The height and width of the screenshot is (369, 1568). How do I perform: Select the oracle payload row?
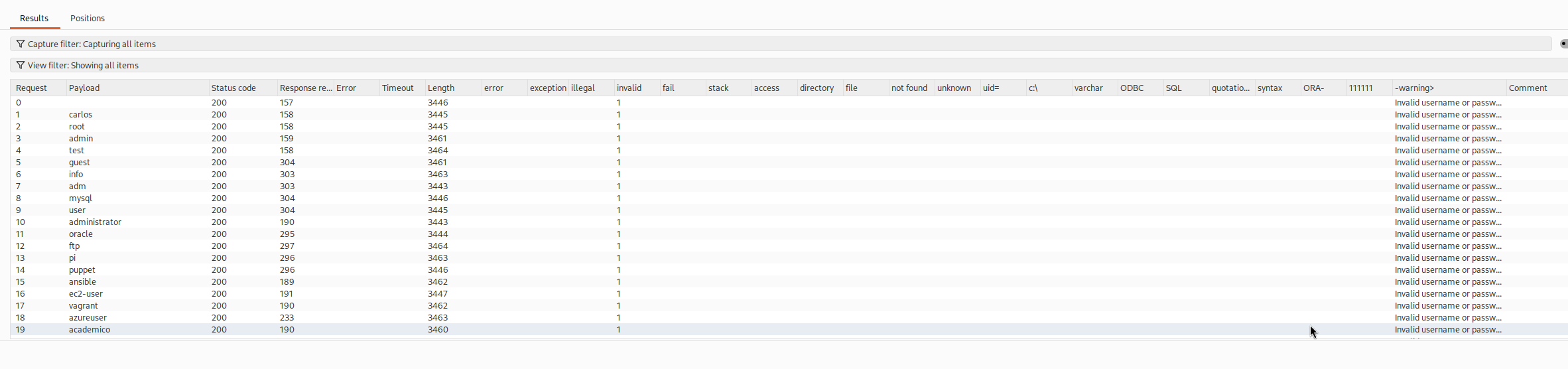[789, 234]
